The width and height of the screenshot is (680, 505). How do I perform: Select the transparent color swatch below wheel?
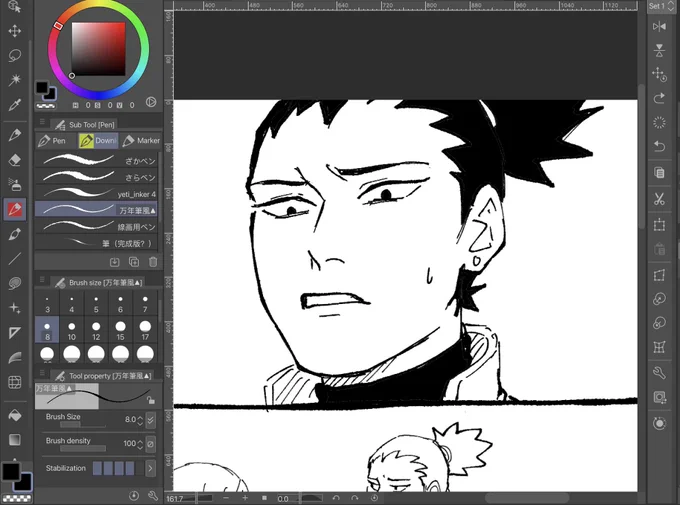click(x=46, y=105)
